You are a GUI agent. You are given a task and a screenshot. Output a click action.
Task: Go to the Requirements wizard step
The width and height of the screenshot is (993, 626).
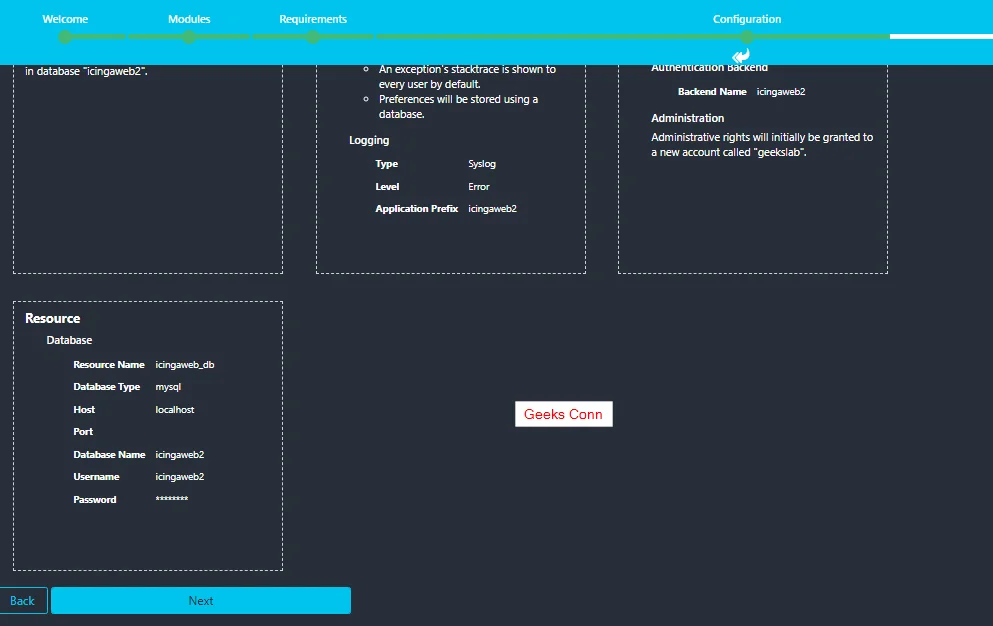(313, 18)
